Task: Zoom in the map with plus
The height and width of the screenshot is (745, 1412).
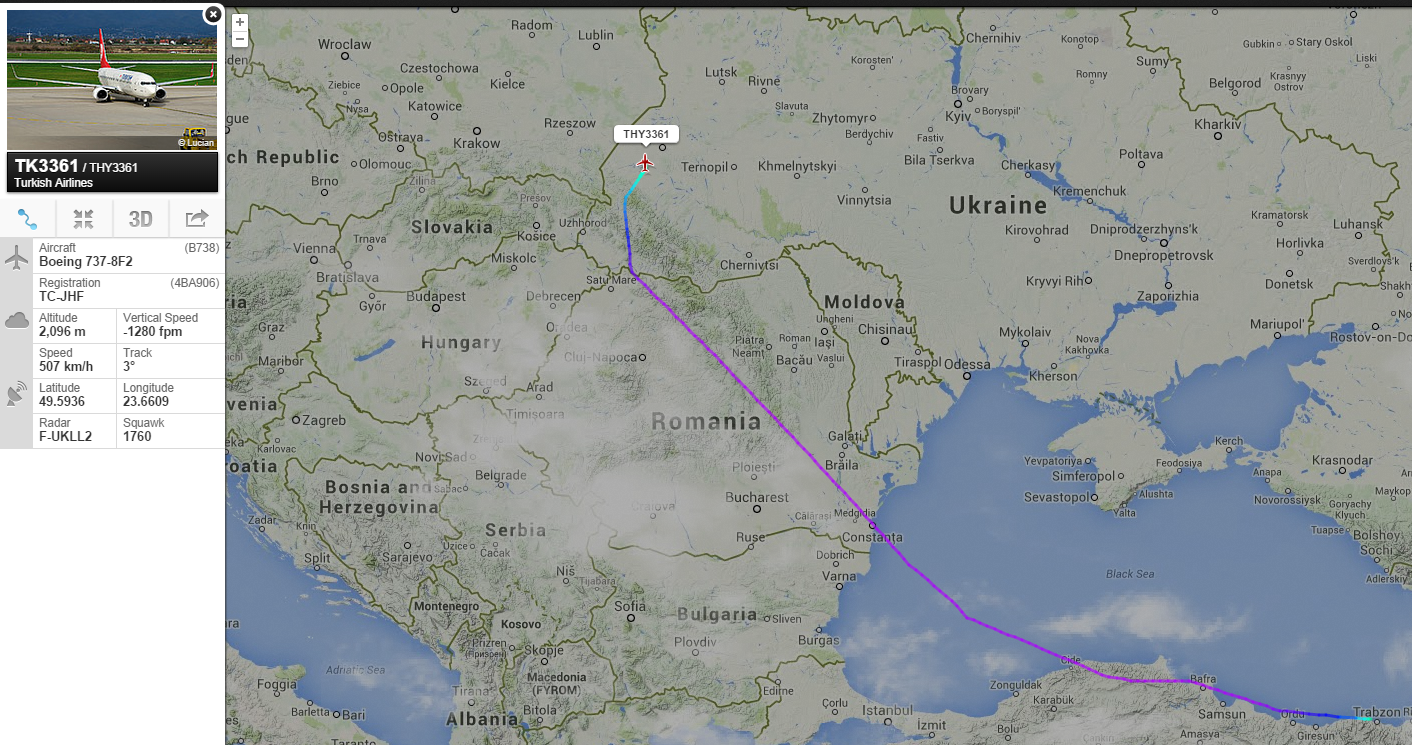Action: (x=240, y=22)
